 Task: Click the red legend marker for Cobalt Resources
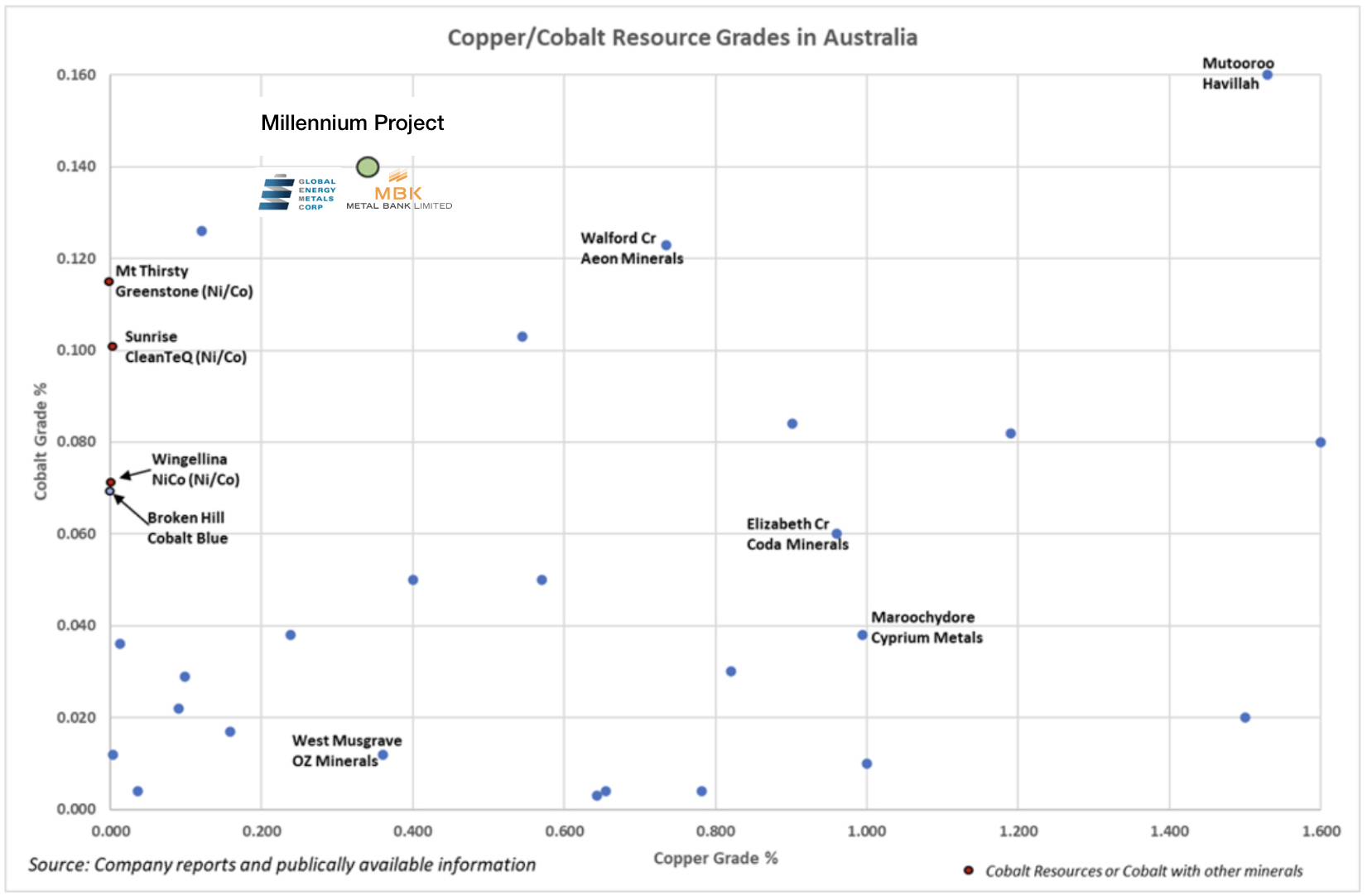[x=968, y=870]
